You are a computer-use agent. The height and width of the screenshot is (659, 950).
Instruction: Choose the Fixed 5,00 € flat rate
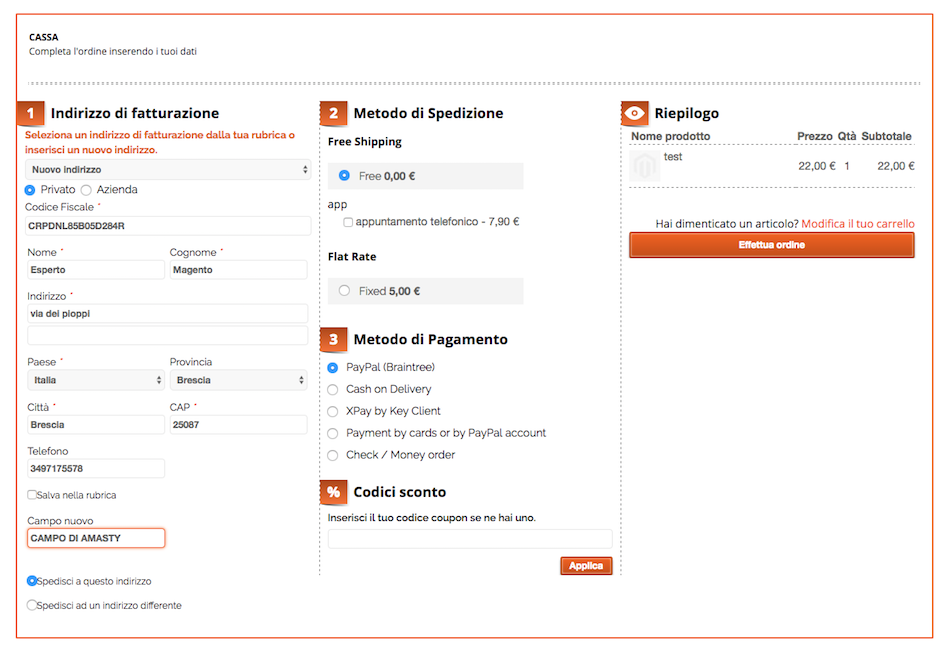tap(344, 291)
